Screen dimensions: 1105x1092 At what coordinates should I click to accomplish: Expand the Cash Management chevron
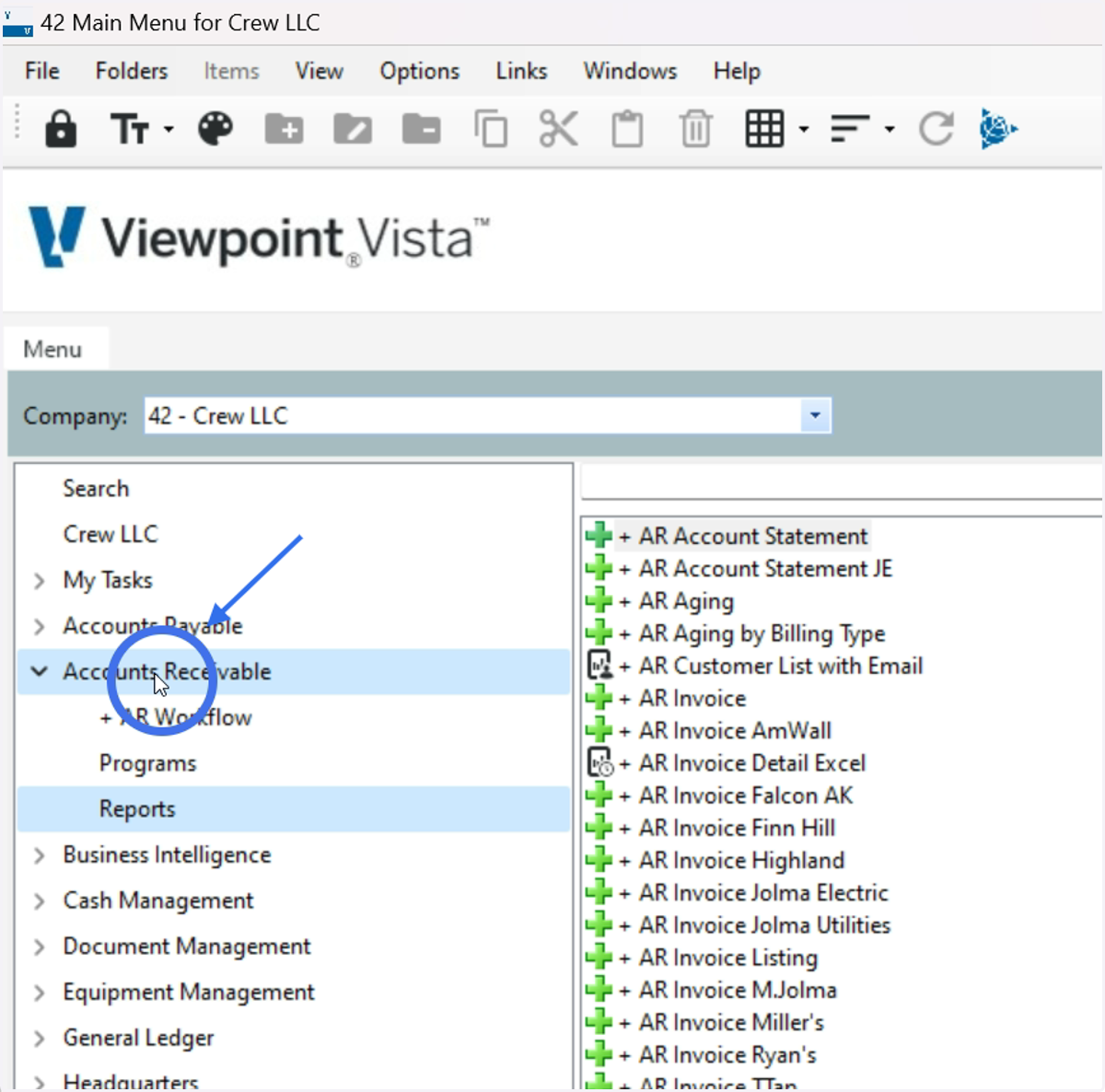pyautogui.click(x=39, y=900)
